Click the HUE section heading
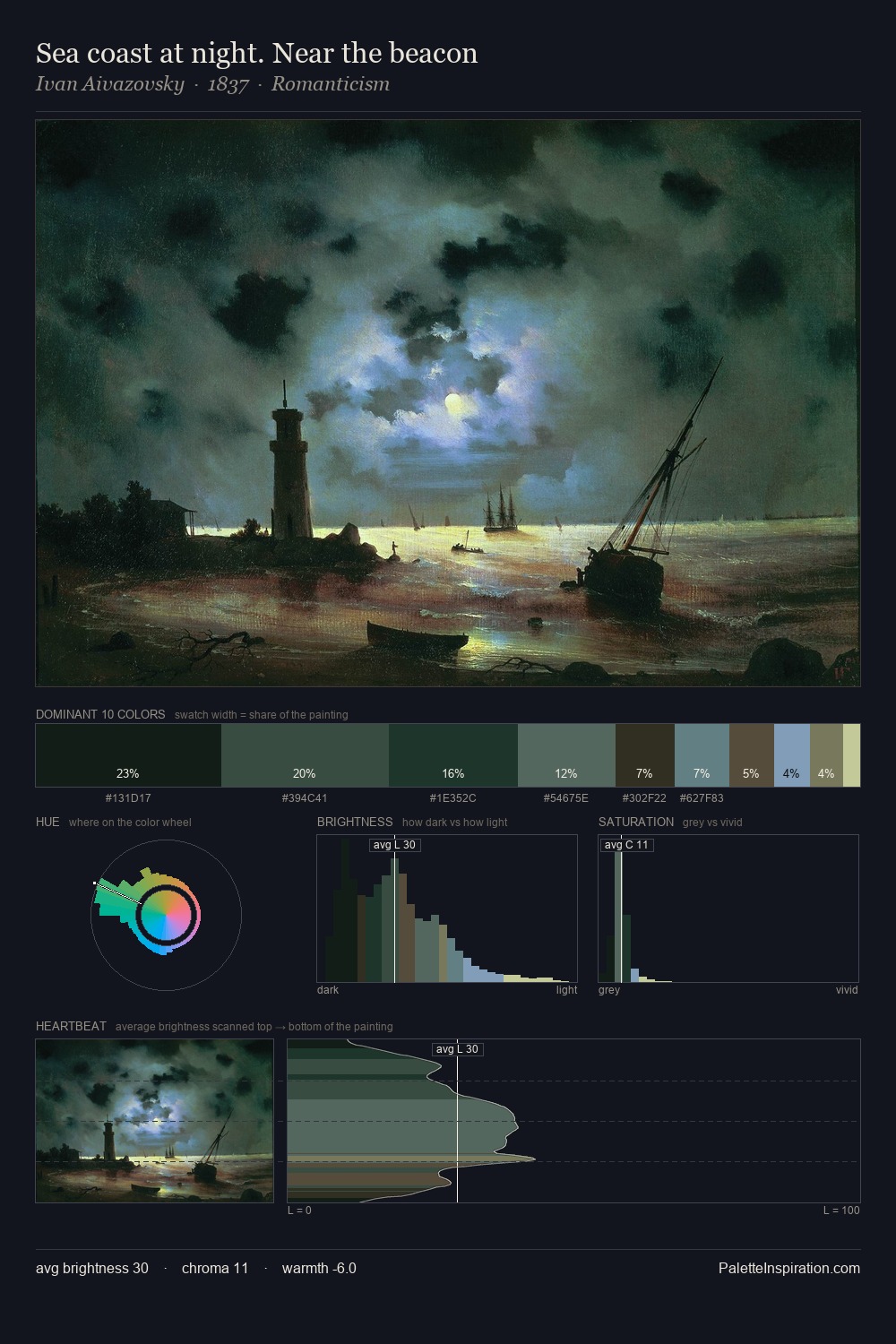This screenshot has height=1344, width=896. pyautogui.click(x=47, y=822)
